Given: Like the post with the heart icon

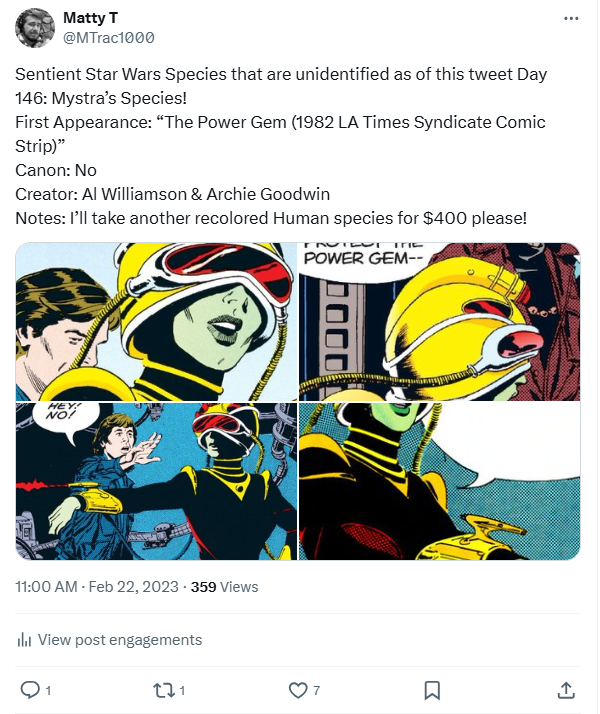Looking at the screenshot, I should pyautogui.click(x=297, y=690).
